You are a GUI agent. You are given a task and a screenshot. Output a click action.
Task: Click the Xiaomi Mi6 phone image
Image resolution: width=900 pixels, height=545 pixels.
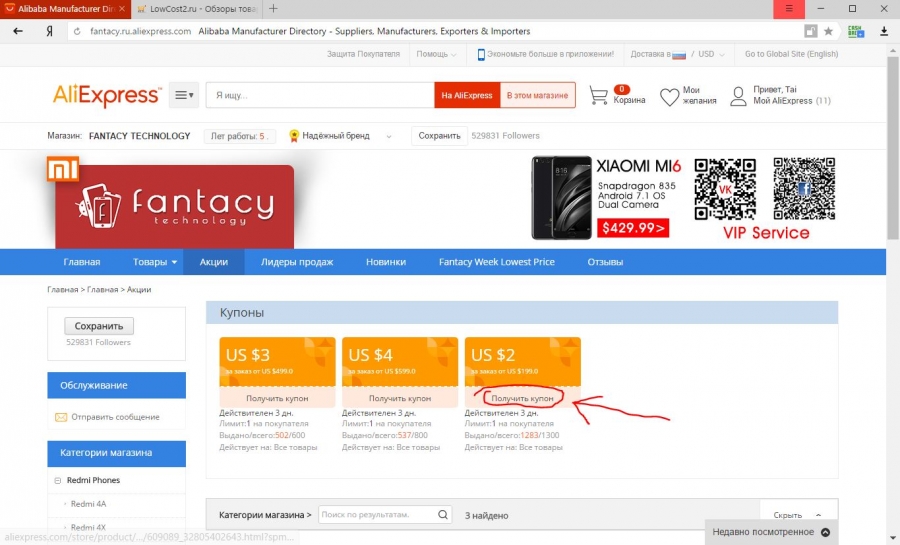[x=561, y=197]
